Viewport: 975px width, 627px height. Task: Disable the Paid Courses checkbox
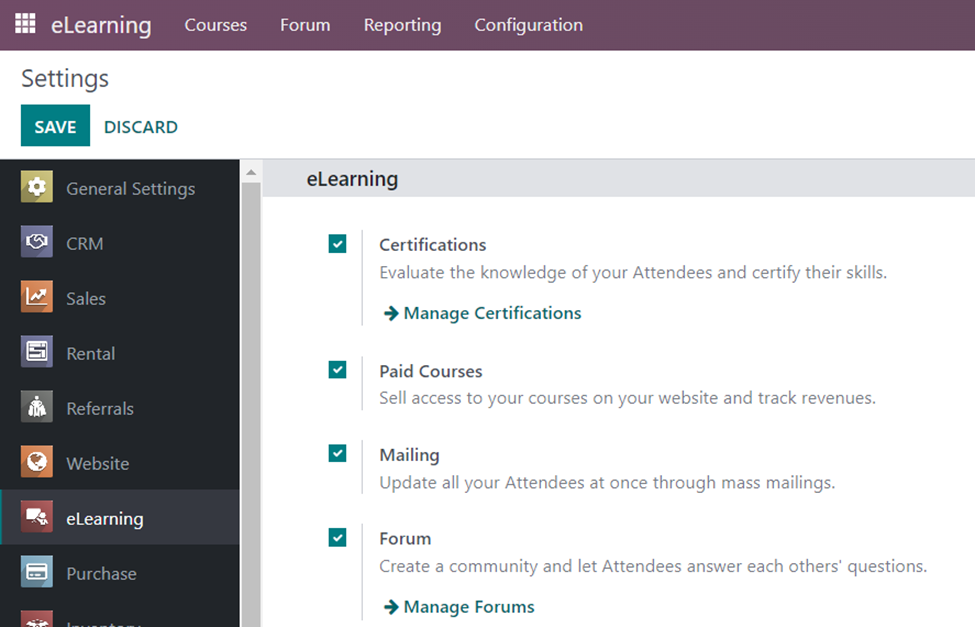tap(338, 370)
